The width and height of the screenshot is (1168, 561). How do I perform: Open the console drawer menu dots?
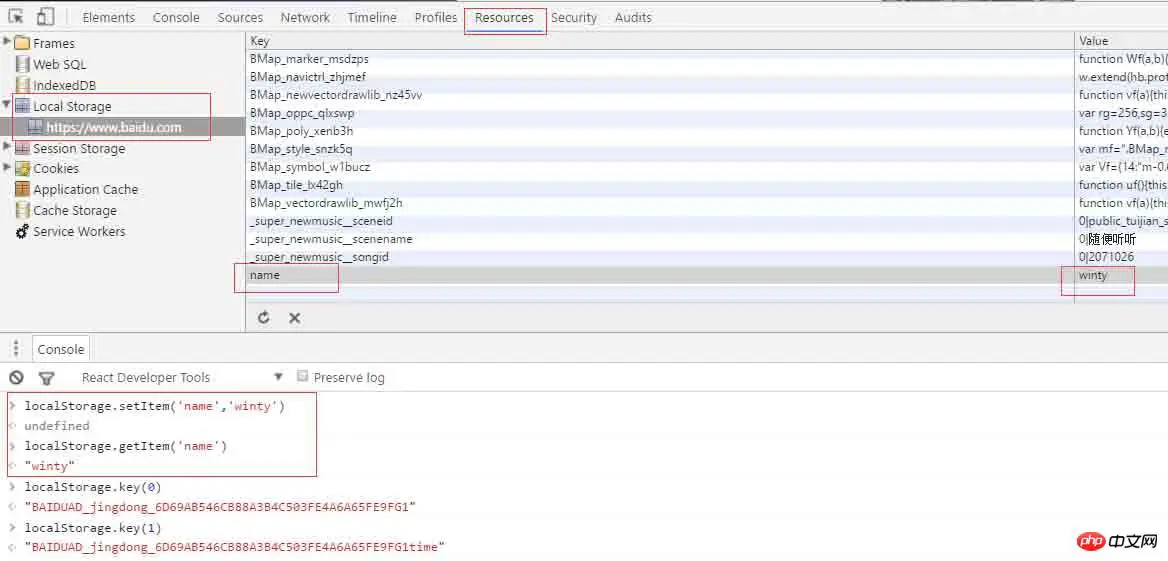16,349
